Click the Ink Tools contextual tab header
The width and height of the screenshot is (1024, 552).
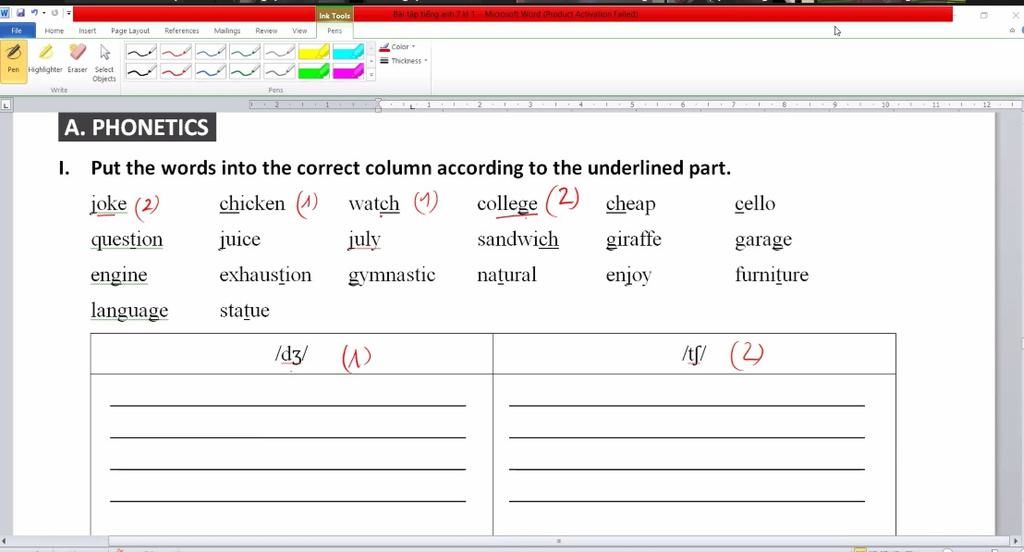coord(334,15)
